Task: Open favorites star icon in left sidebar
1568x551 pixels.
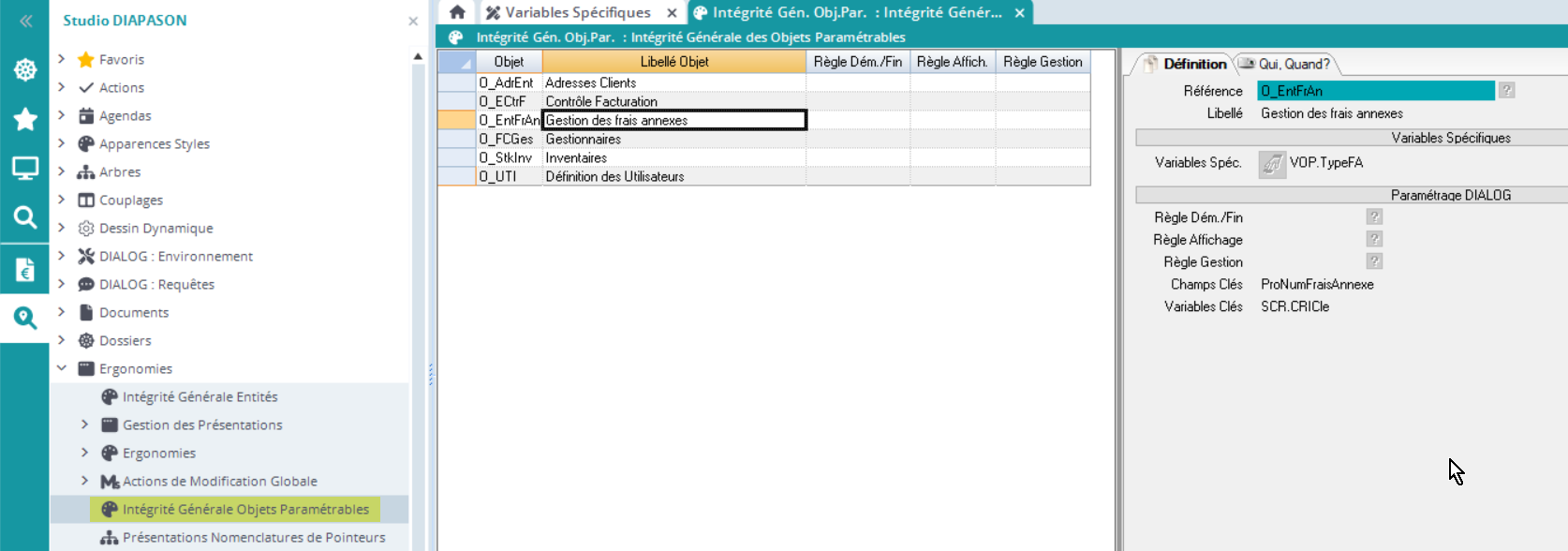Action: click(25, 119)
